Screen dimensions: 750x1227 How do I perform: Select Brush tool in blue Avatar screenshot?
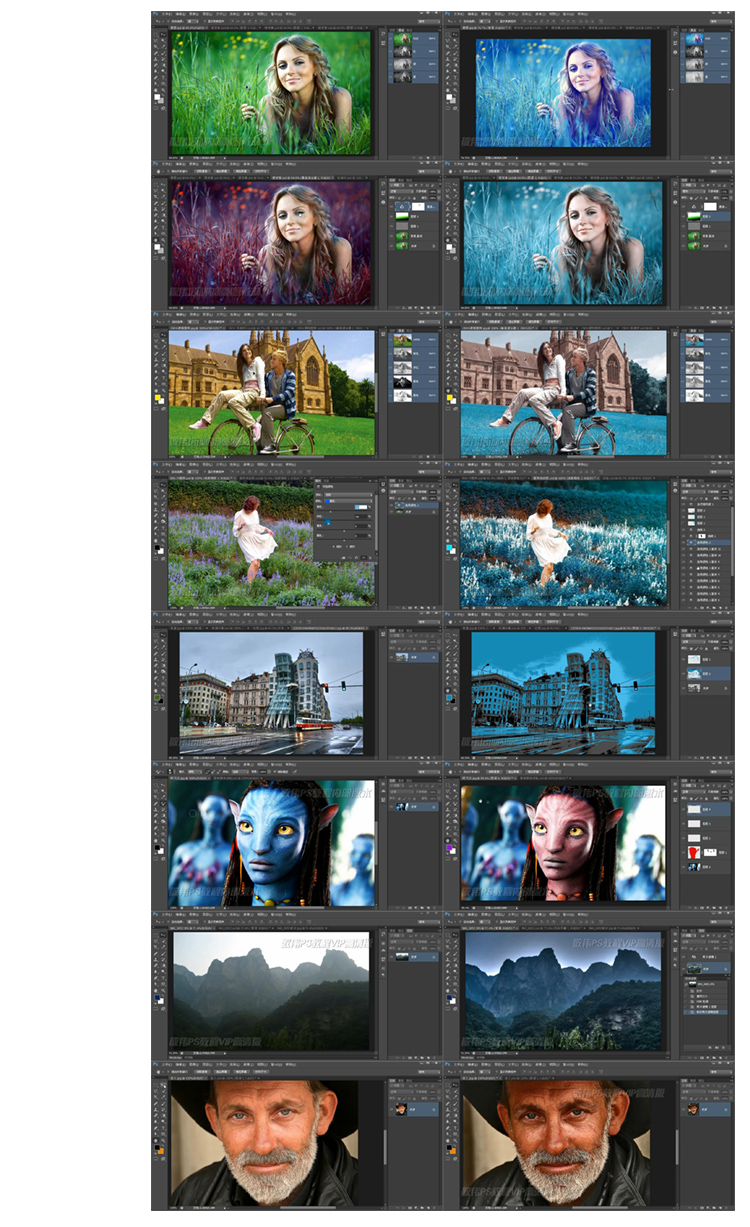[x=163, y=803]
